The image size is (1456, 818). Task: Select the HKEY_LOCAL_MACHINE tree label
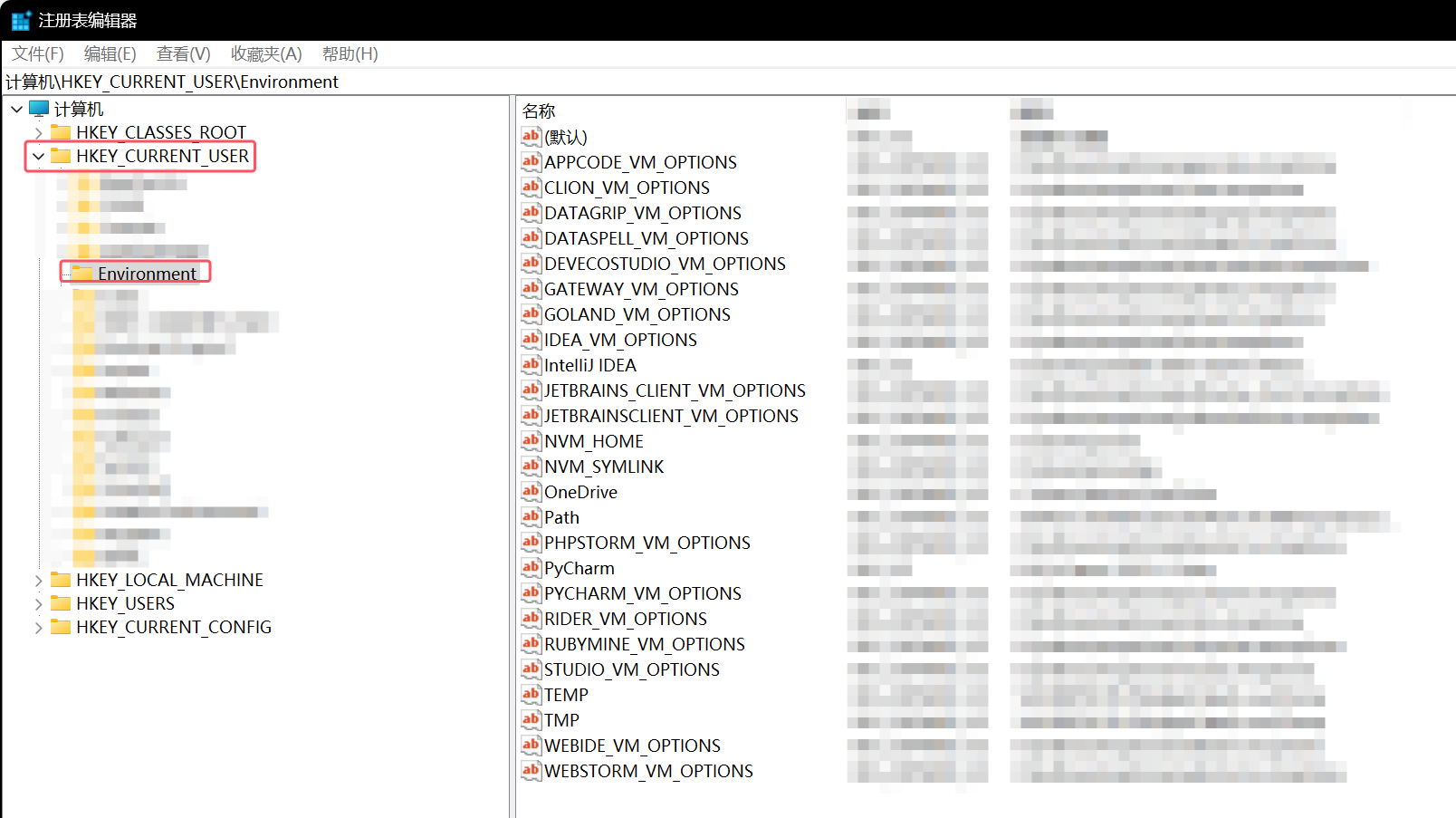(169, 580)
